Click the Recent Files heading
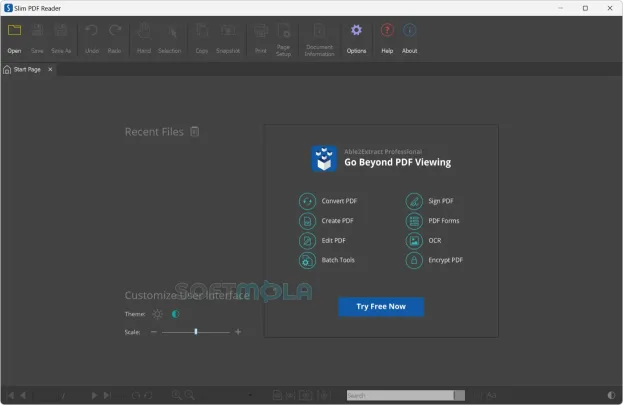 pyautogui.click(x=154, y=132)
